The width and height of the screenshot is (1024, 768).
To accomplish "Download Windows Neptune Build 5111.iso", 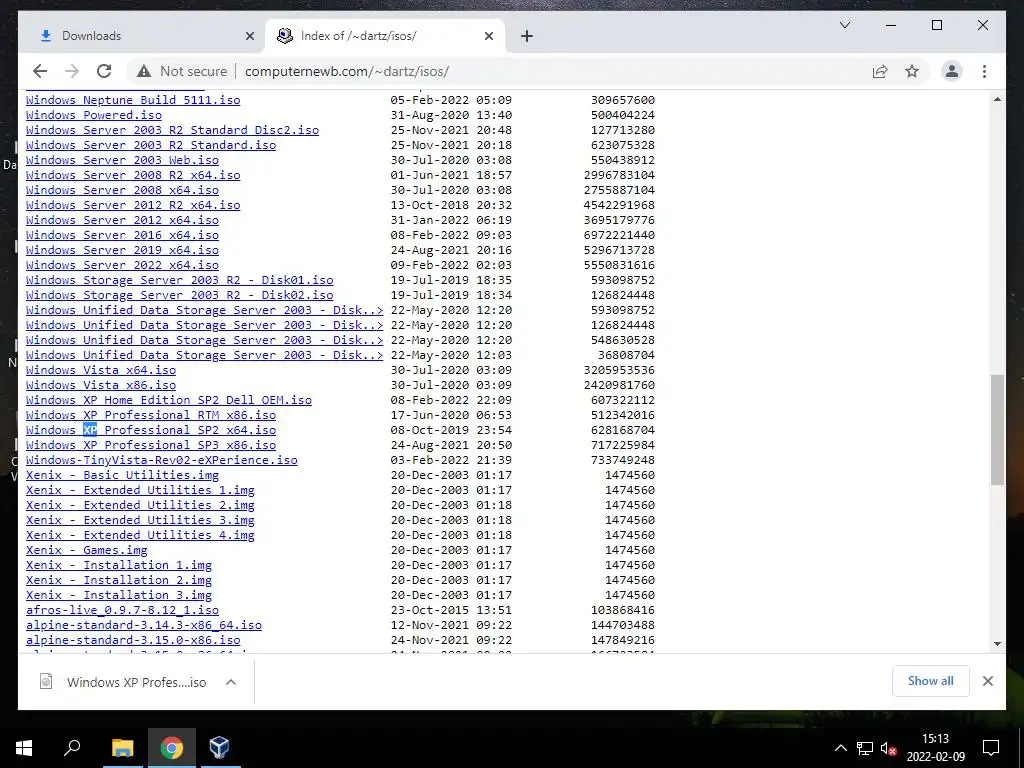I will click(133, 100).
